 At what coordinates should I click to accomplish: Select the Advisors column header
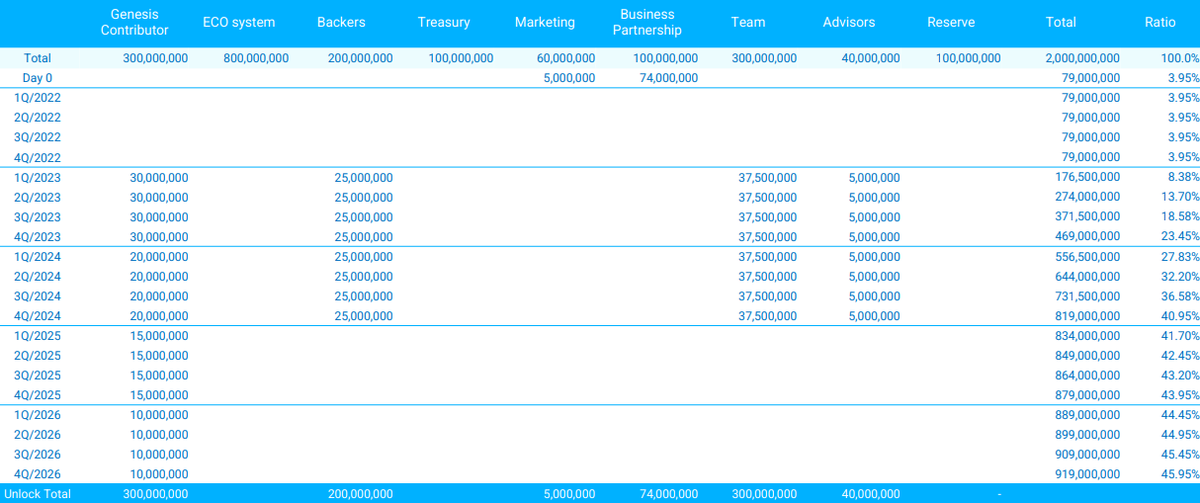click(848, 22)
